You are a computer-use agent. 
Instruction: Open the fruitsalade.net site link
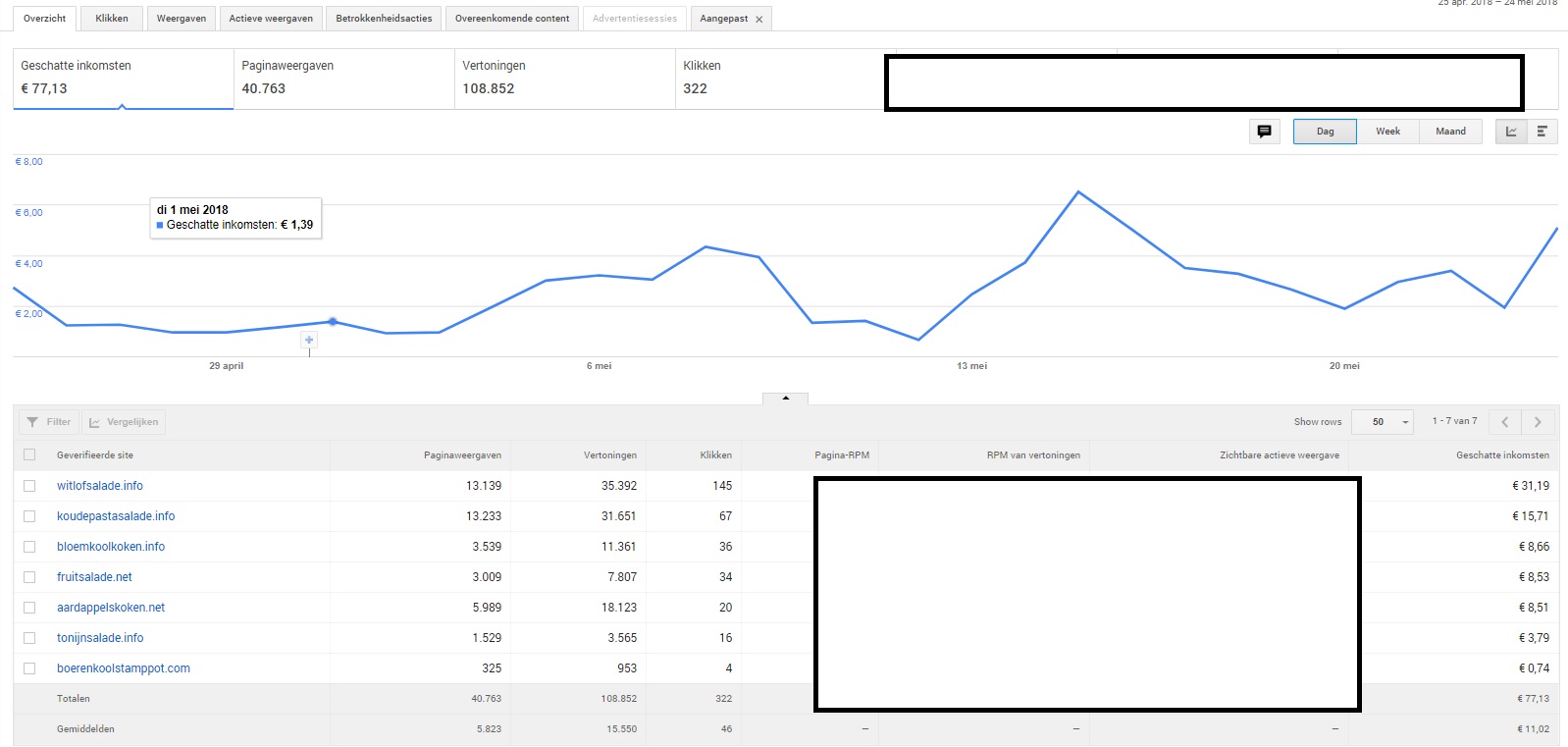pos(94,577)
